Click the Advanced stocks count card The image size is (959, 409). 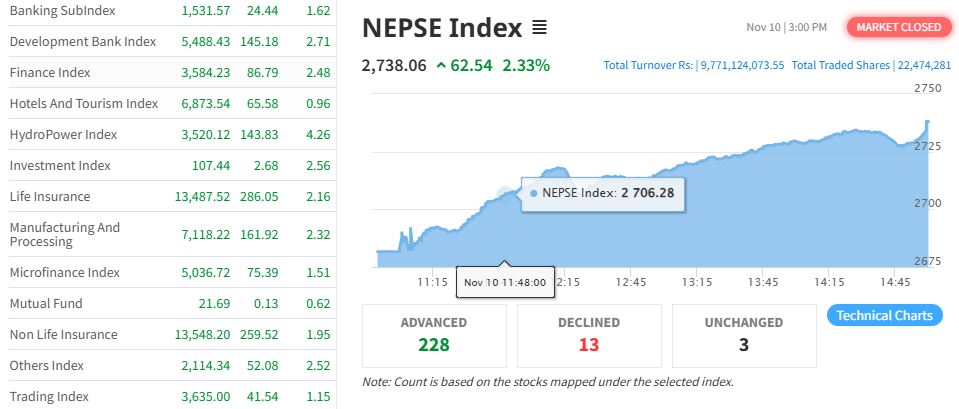[x=434, y=335]
